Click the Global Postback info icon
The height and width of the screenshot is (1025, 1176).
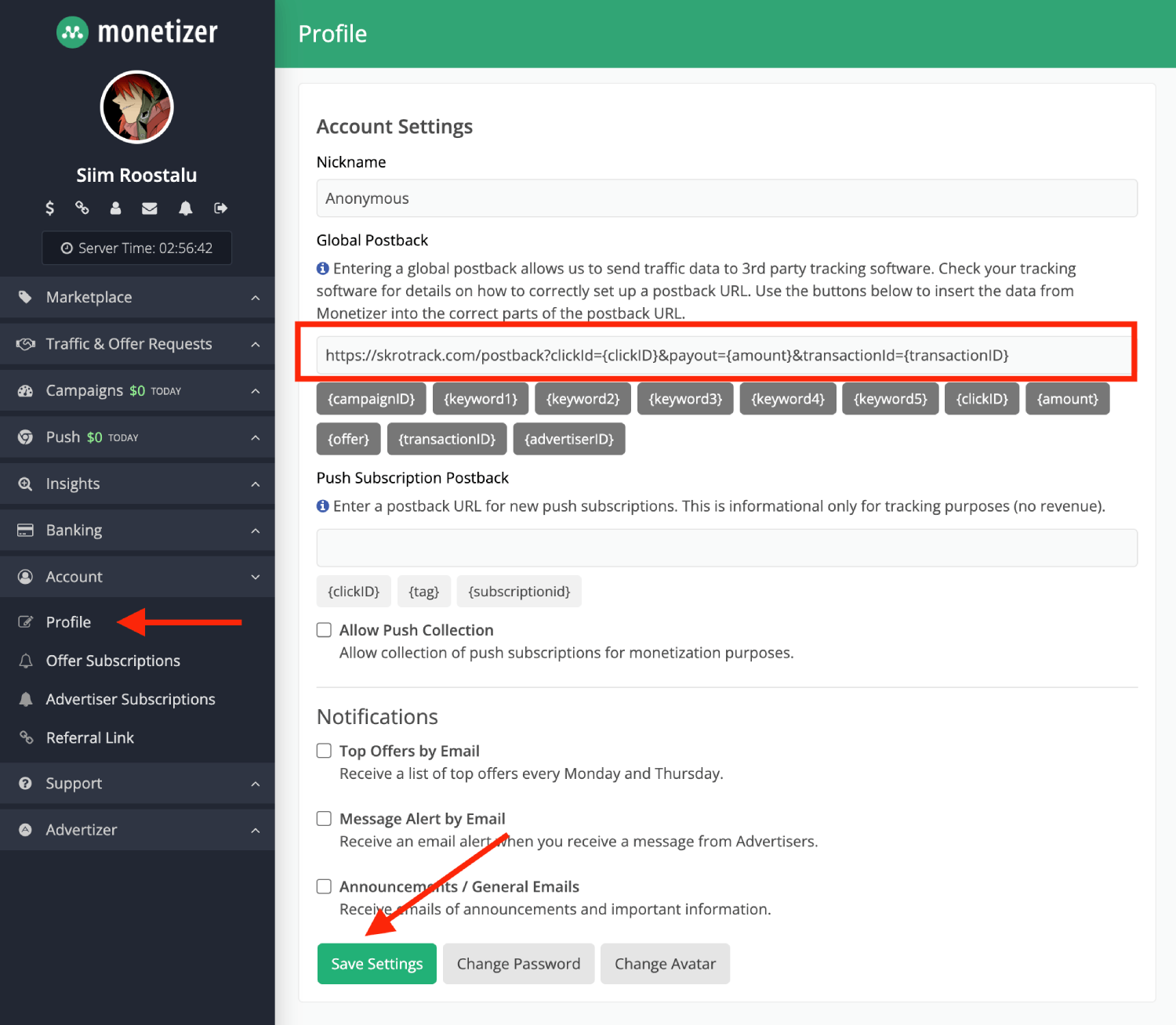(323, 269)
